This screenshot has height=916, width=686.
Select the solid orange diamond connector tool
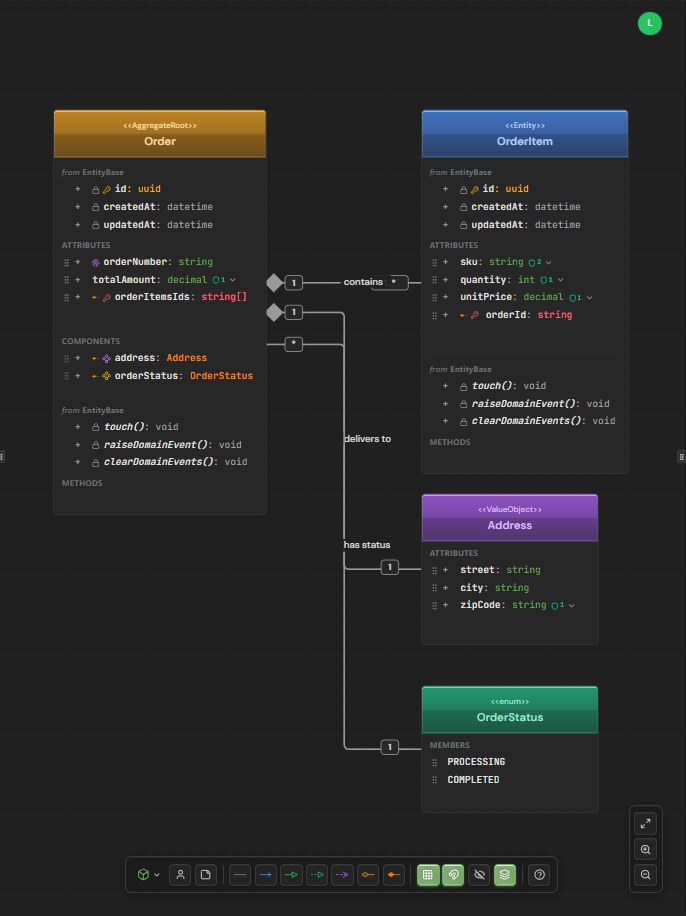click(x=394, y=874)
